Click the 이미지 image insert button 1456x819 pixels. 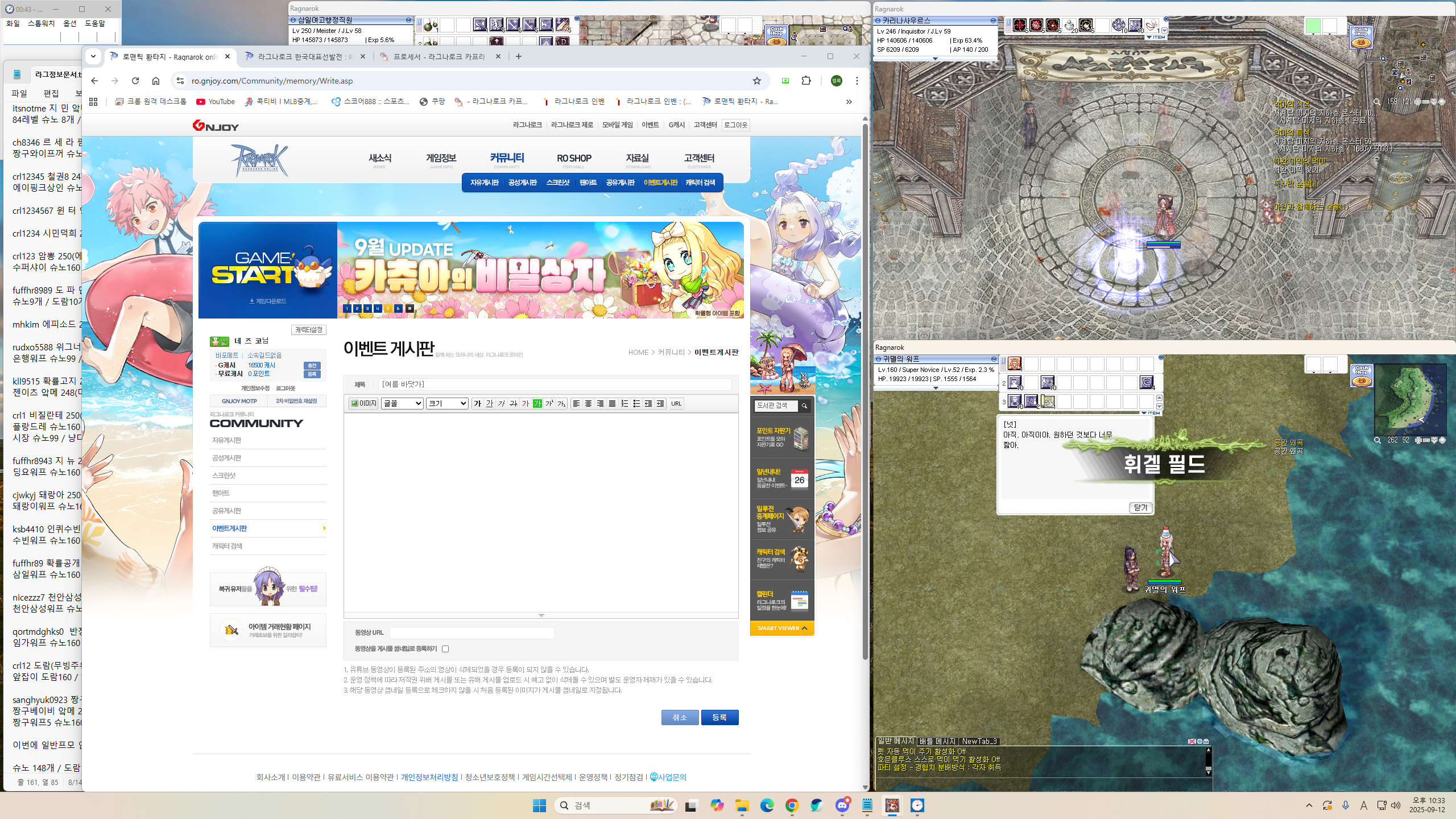pos(363,403)
